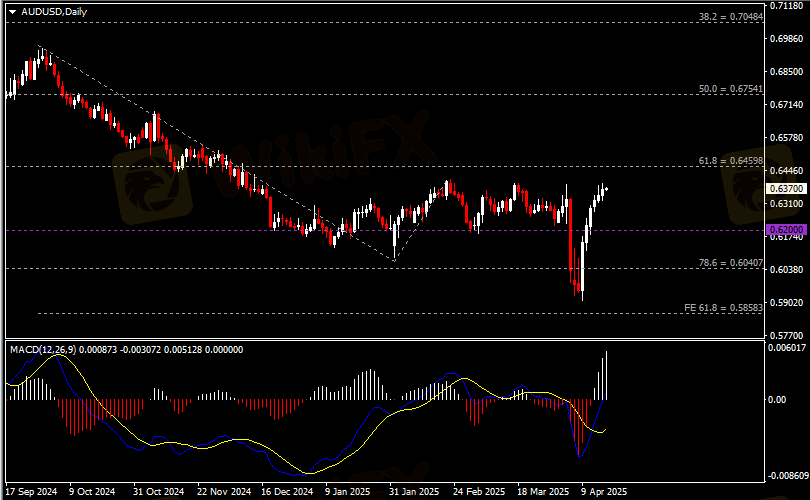Open the chart menu triangle beside AUDUSD,Daily
Image resolution: width=810 pixels, height=500 pixels.
click(x=12, y=12)
